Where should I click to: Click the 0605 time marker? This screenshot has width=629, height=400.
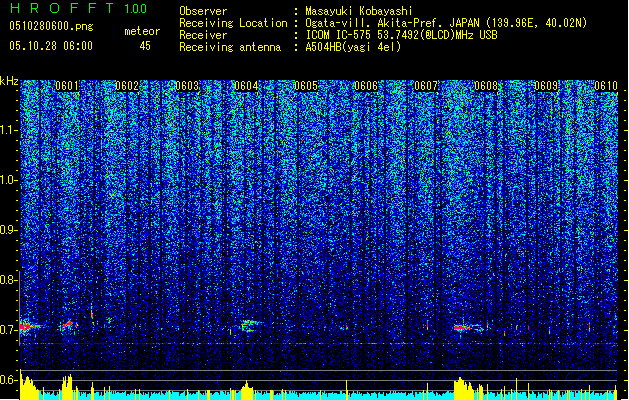click(x=306, y=86)
